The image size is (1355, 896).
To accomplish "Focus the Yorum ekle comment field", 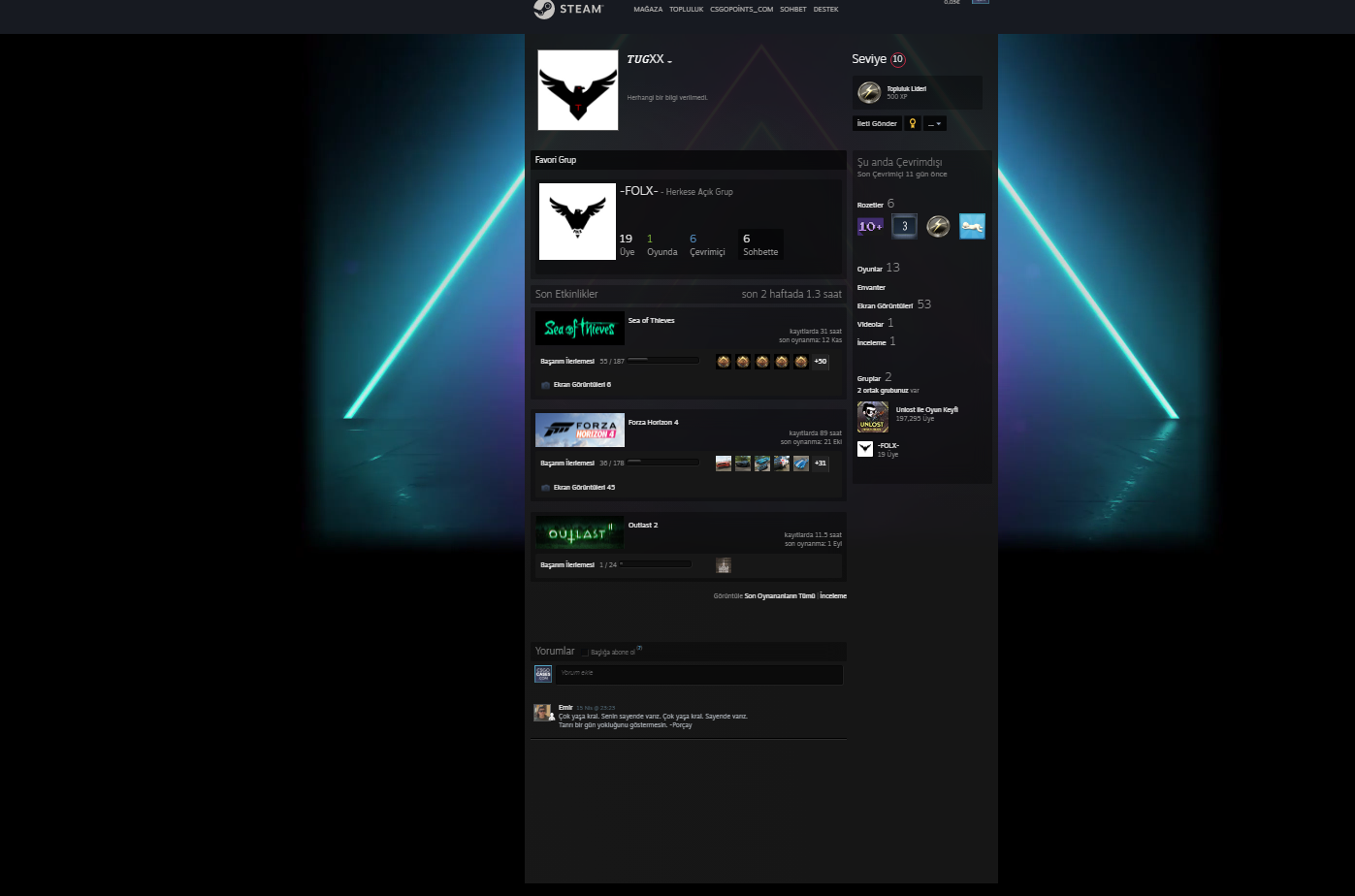I will (699, 674).
